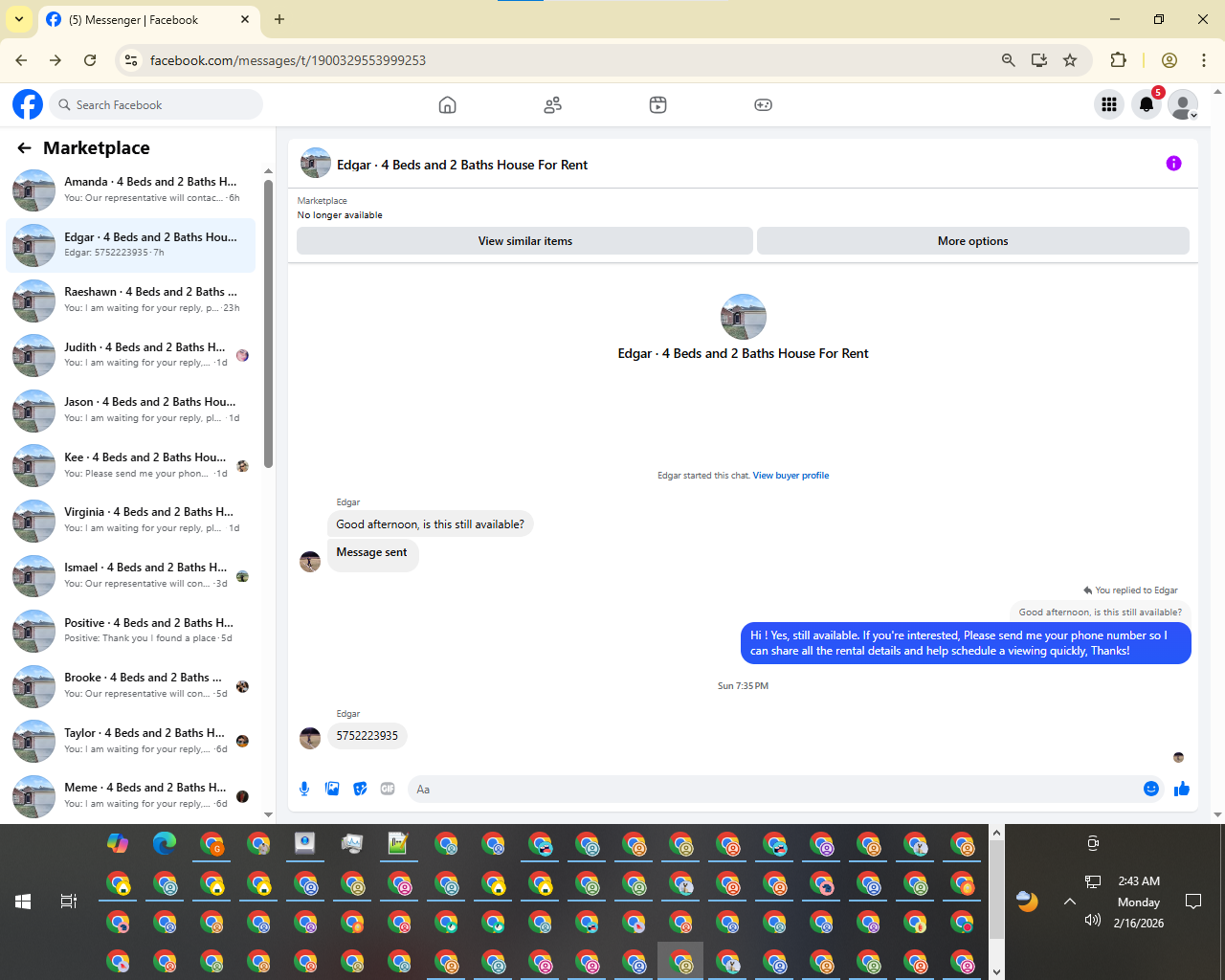The width and height of the screenshot is (1225, 980).
Task: Open the tab search dropdown
Action: (x=19, y=19)
